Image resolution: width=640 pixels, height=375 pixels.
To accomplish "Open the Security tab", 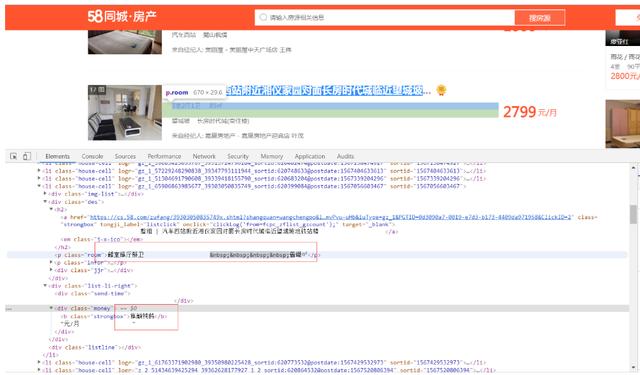I will (238, 156).
